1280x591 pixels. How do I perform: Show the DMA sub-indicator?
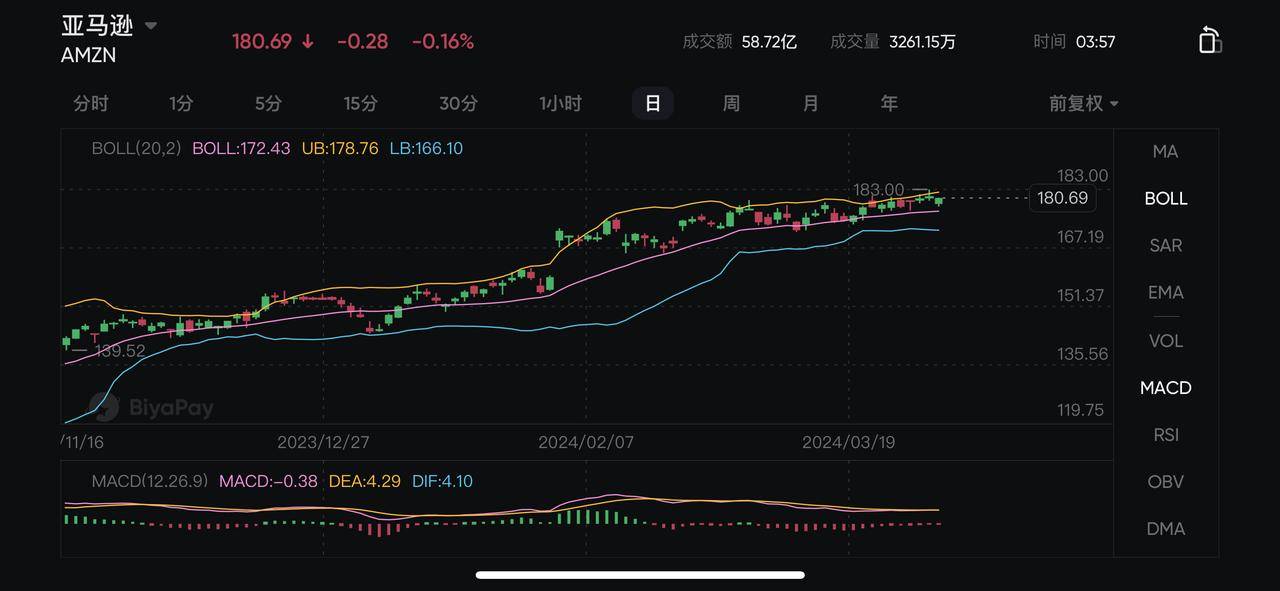1165,528
